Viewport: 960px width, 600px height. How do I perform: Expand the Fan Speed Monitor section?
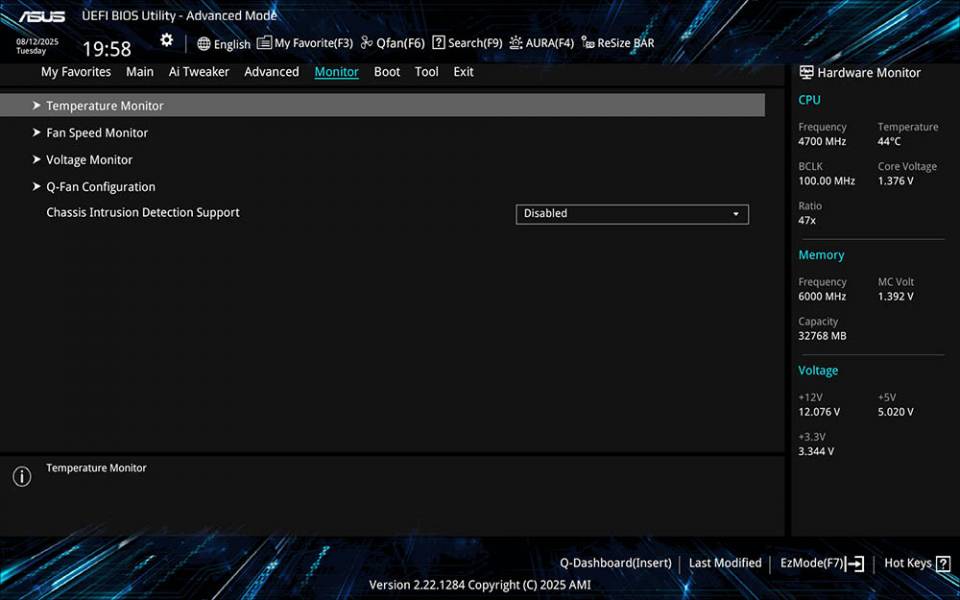click(x=97, y=132)
